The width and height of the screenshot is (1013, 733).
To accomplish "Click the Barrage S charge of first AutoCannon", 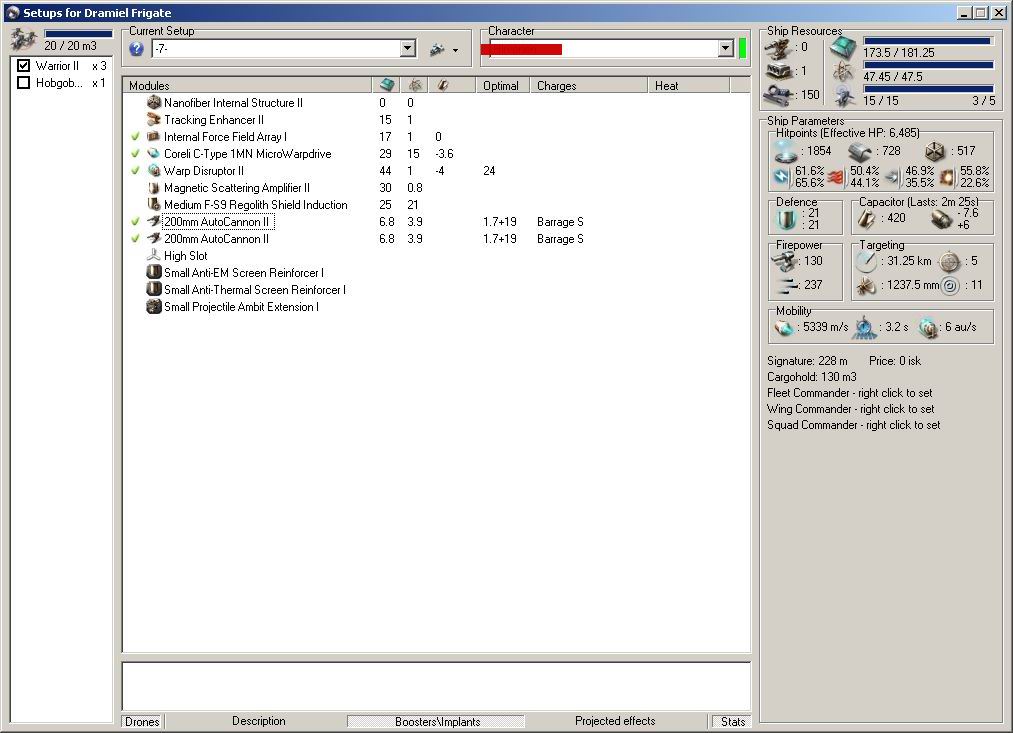I will pyautogui.click(x=560, y=222).
